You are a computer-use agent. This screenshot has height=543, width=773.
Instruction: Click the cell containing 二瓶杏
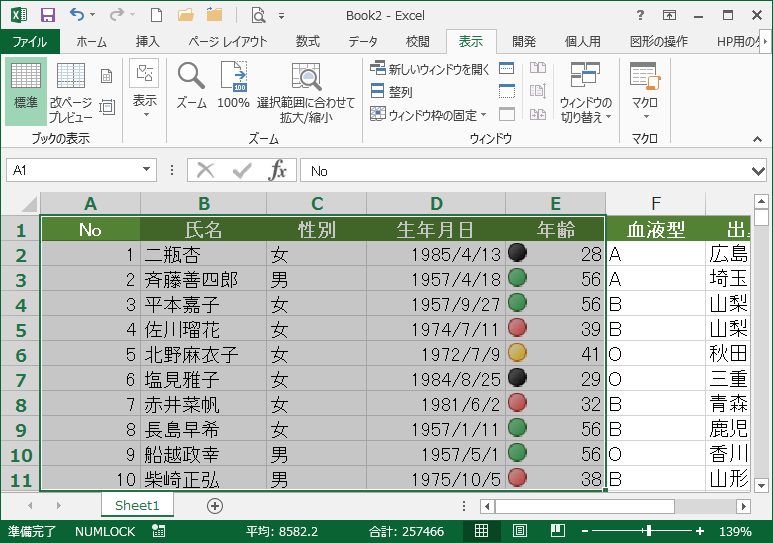coord(204,254)
